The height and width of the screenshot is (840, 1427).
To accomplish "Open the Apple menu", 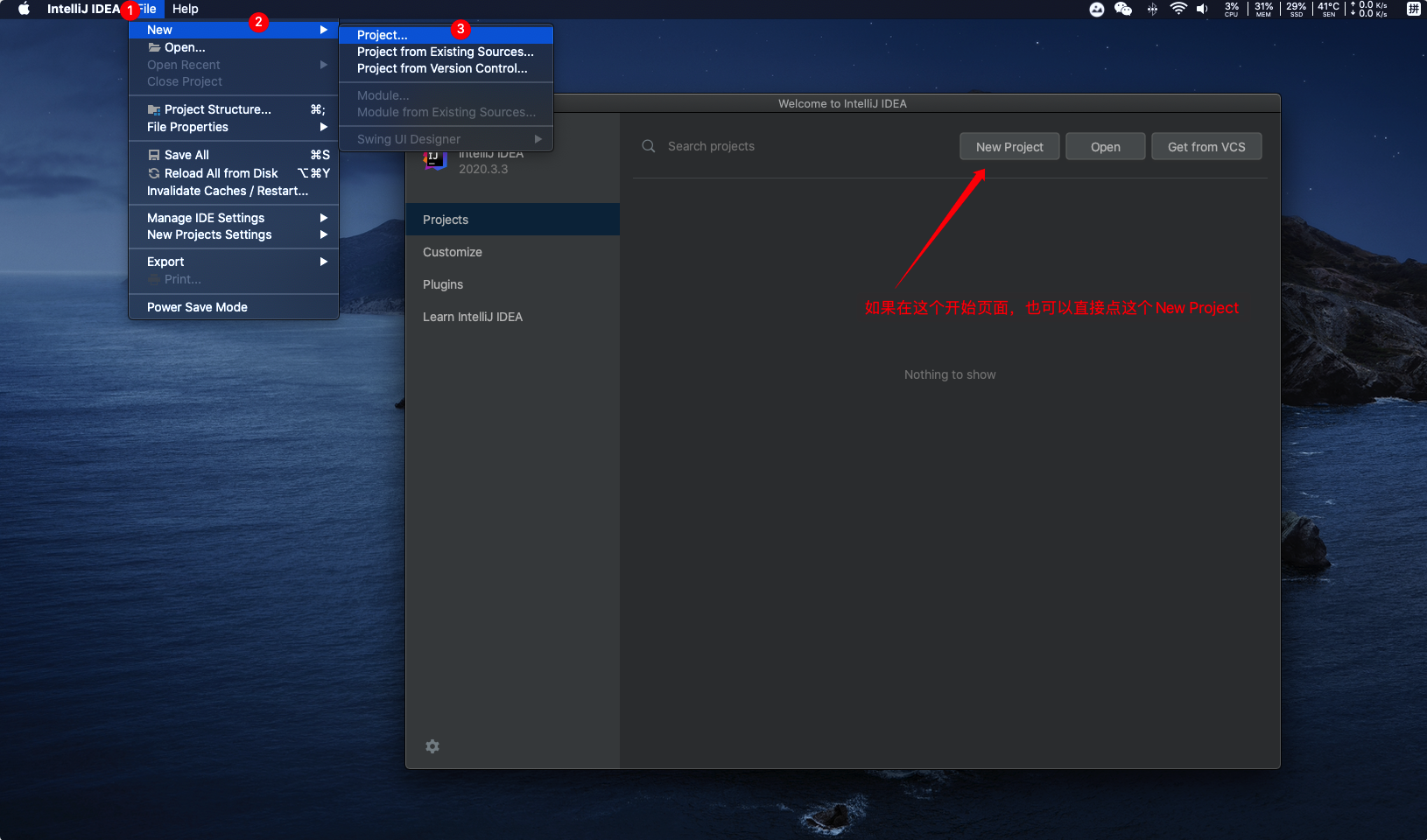I will pyautogui.click(x=24, y=9).
